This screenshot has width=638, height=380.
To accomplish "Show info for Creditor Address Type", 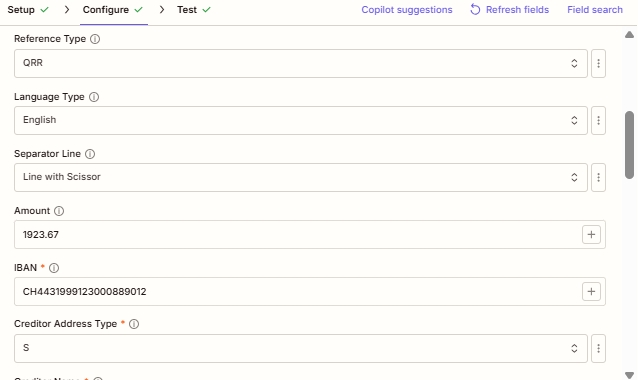I will 134,324.
